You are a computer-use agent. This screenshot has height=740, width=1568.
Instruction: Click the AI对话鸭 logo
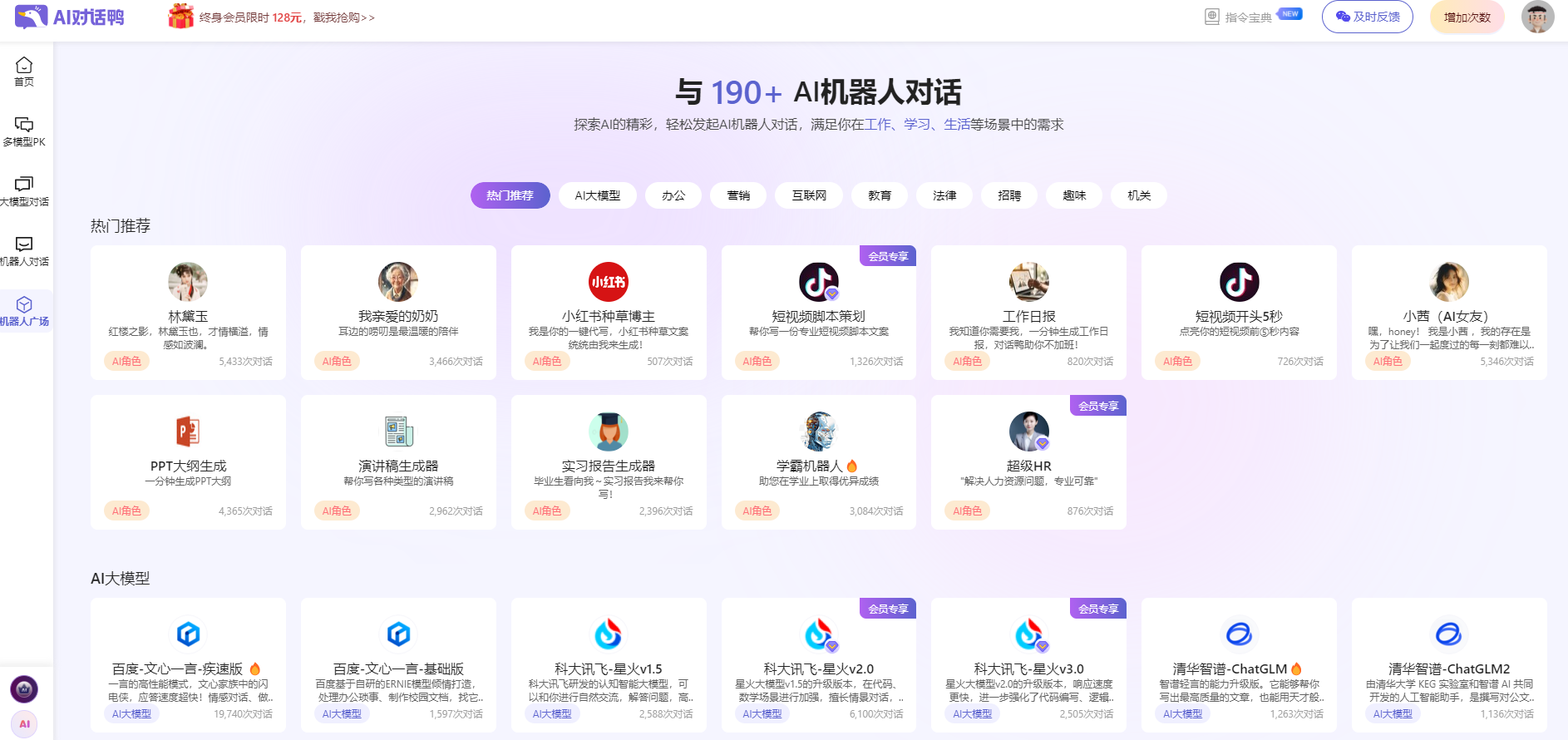(x=70, y=17)
